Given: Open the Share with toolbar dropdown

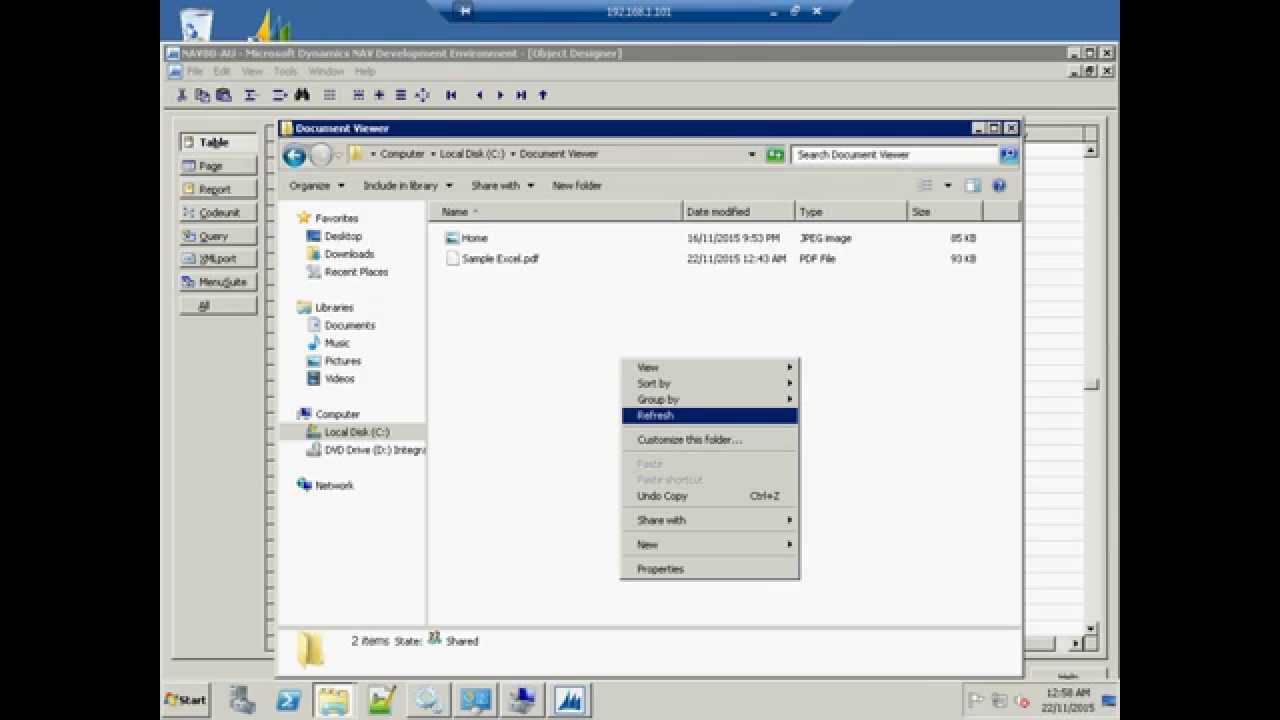Looking at the screenshot, I should click(502, 186).
